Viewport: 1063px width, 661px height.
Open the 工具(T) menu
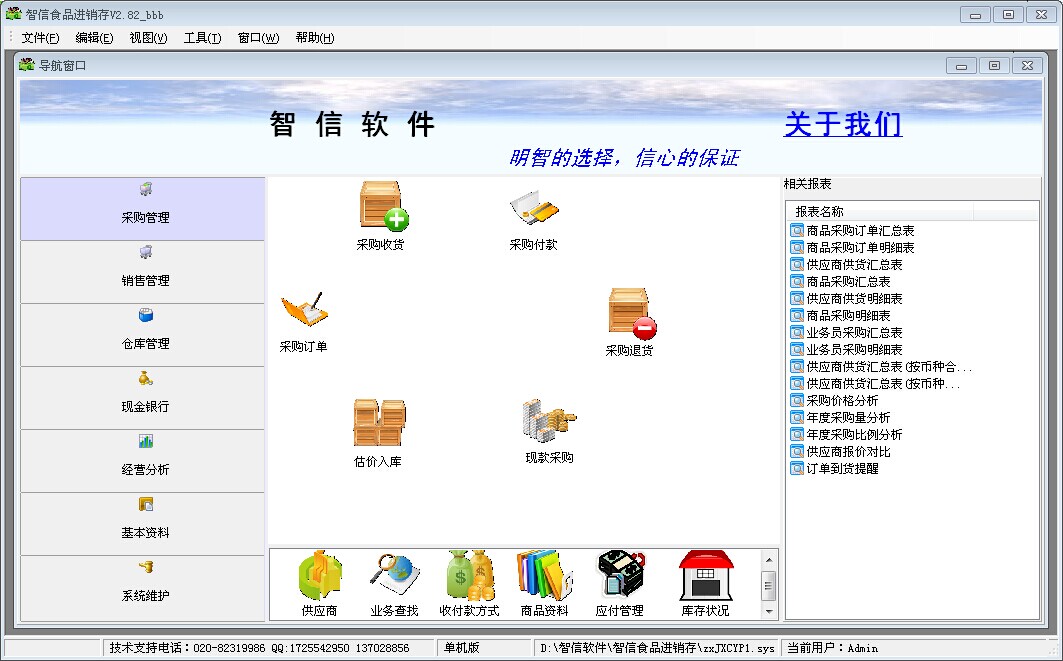(202, 38)
